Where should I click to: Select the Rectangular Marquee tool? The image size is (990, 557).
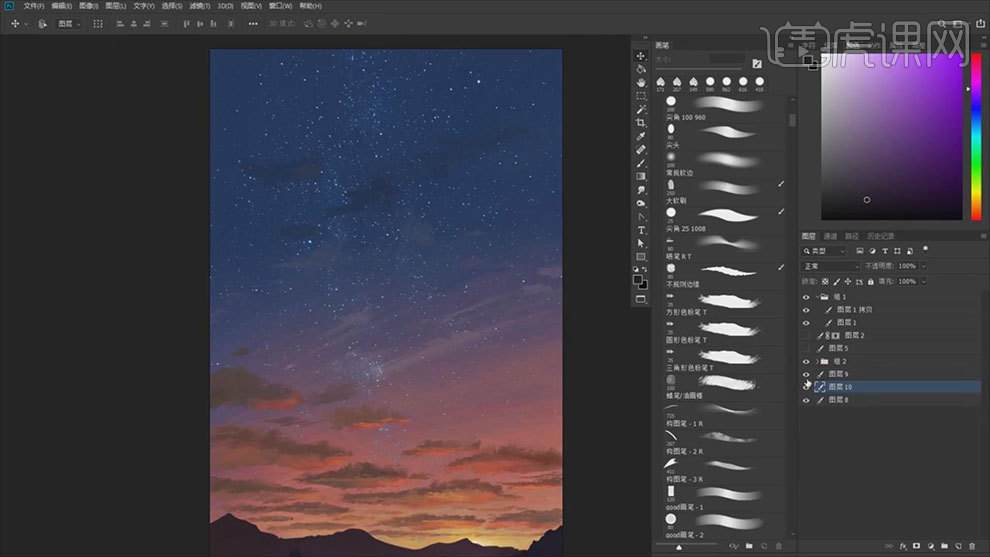click(641, 96)
